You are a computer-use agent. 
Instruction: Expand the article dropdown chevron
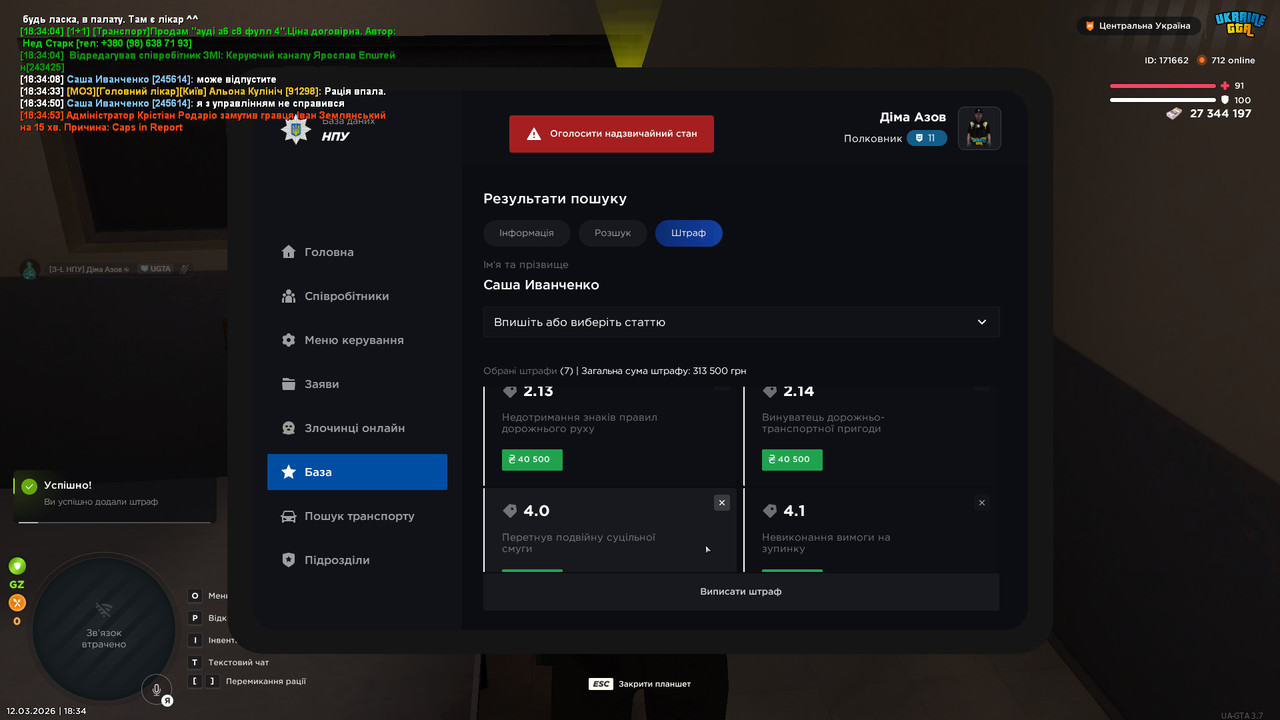(982, 322)
